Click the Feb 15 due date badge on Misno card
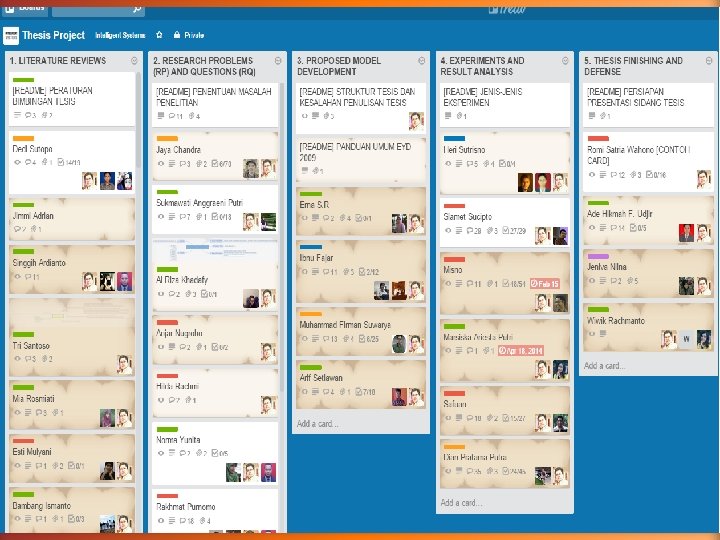The image size is (720, 540). (x=545, y=284)
